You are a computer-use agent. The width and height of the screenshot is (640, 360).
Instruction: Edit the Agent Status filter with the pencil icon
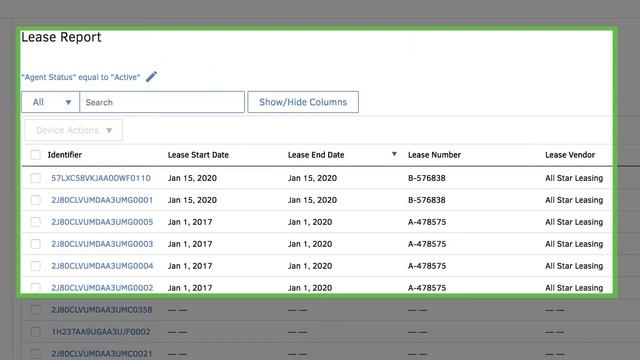coord(151,77)
